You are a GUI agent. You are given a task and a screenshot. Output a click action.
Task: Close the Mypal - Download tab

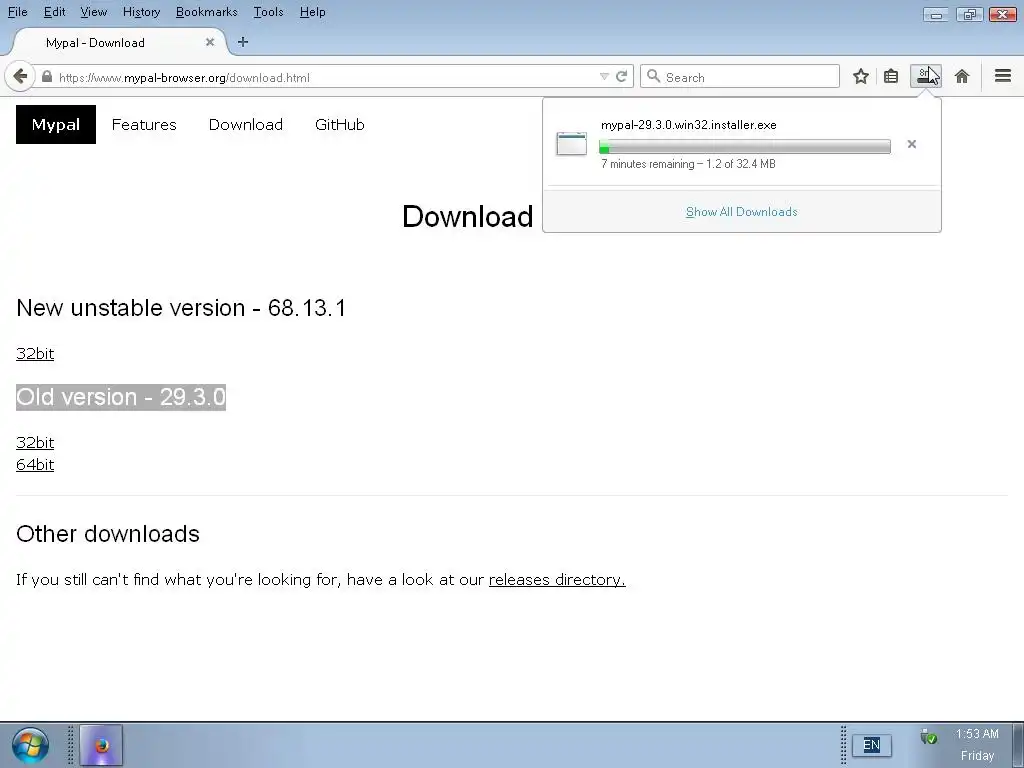point(210,42)
